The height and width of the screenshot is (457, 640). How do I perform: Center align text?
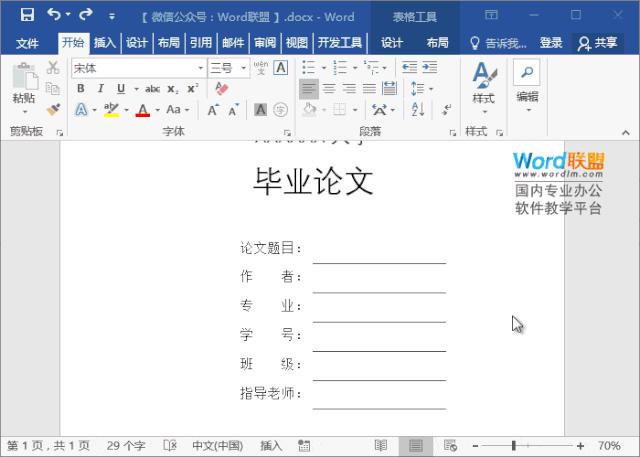pos(329,89)
